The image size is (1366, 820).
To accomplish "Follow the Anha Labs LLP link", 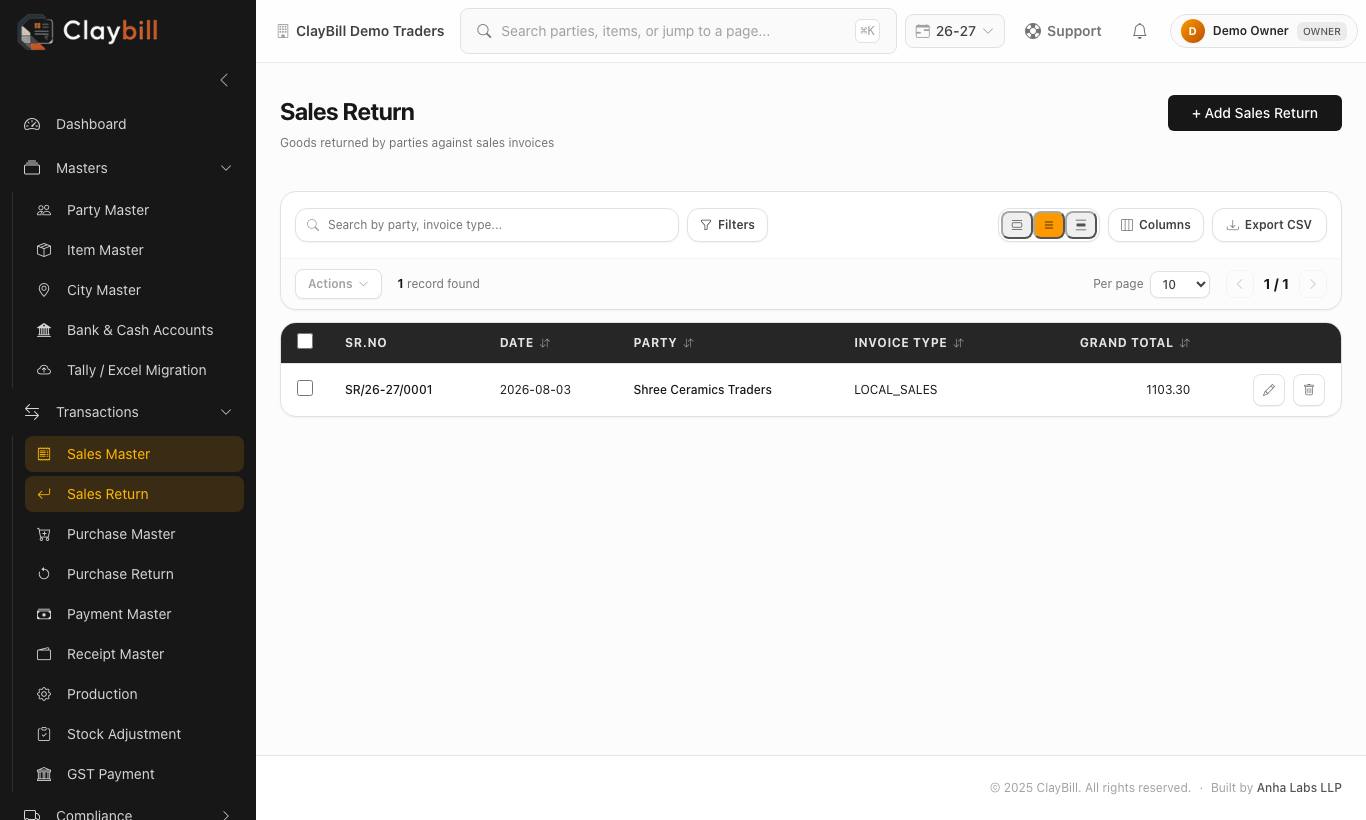I will (1299, 788).
